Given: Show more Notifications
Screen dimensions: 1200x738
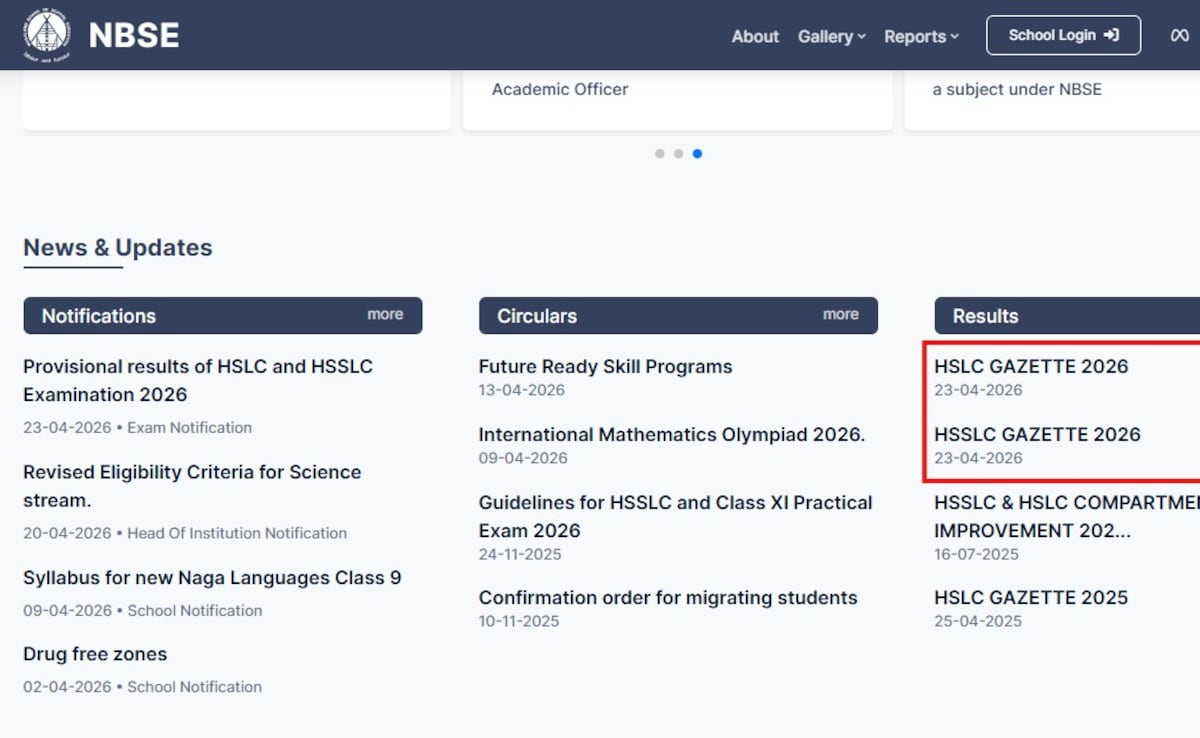Looking at the screenshot, I should [385, 314].
